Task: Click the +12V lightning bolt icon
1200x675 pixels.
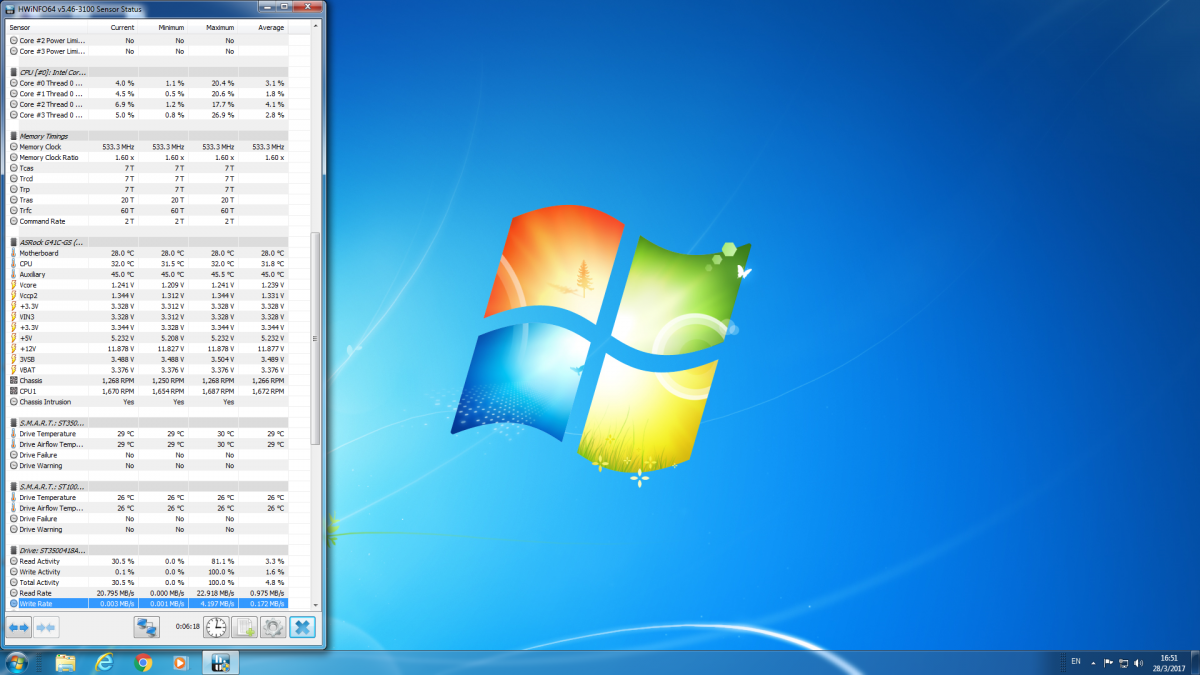Action: tap(14, 348)
